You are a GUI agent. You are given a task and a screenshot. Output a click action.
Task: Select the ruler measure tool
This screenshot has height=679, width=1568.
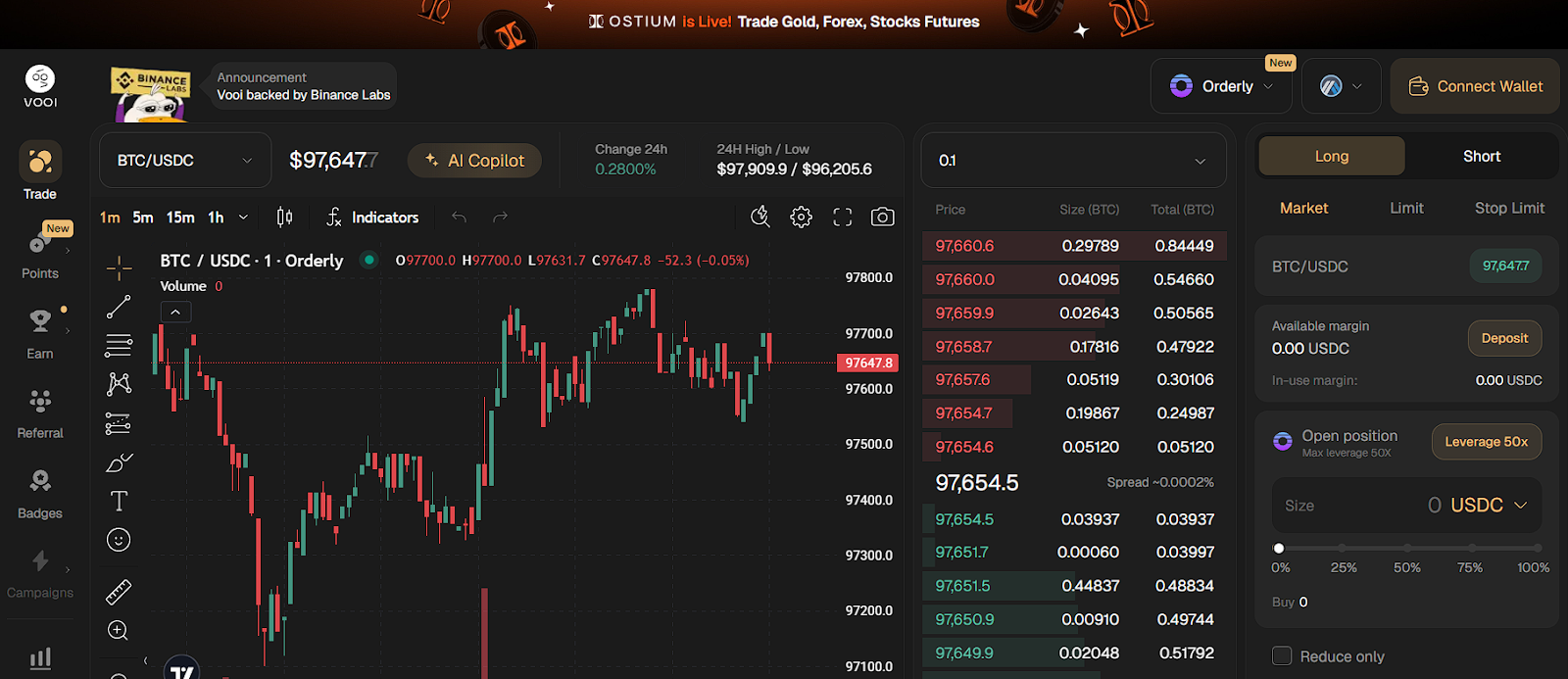click(x=119, y=592)
